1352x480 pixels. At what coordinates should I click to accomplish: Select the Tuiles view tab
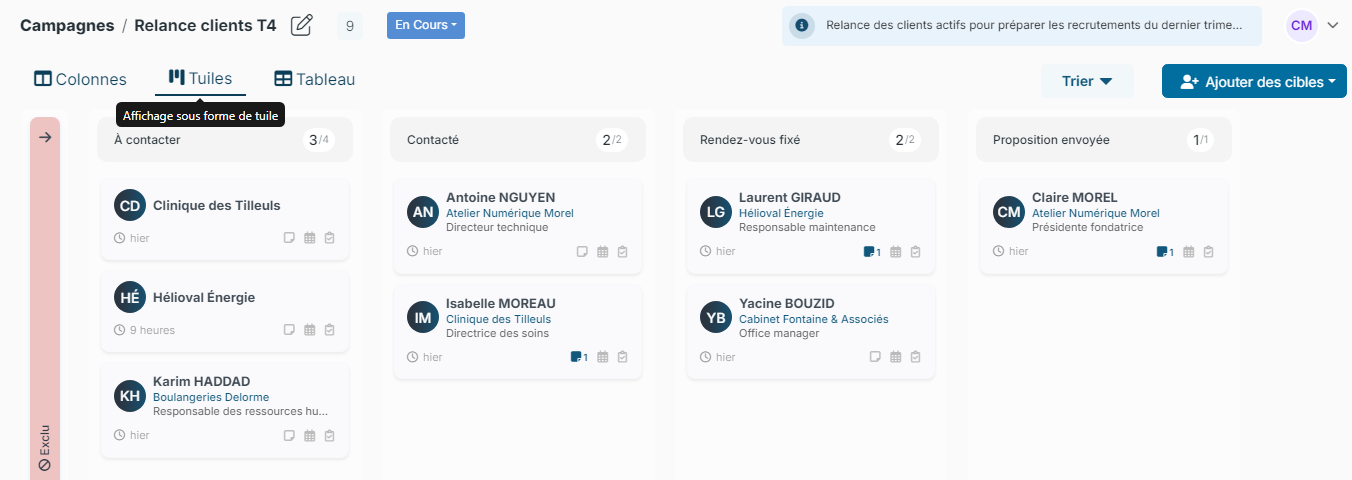coord(201,78)
